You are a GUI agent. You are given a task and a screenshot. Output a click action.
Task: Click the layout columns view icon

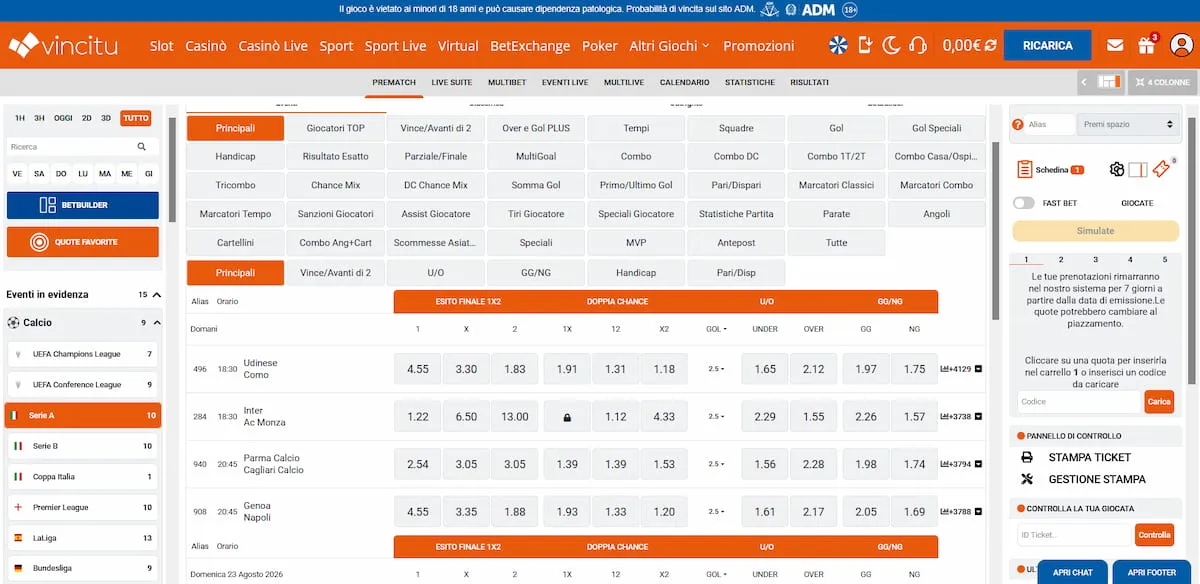(x=1107, y=82)
